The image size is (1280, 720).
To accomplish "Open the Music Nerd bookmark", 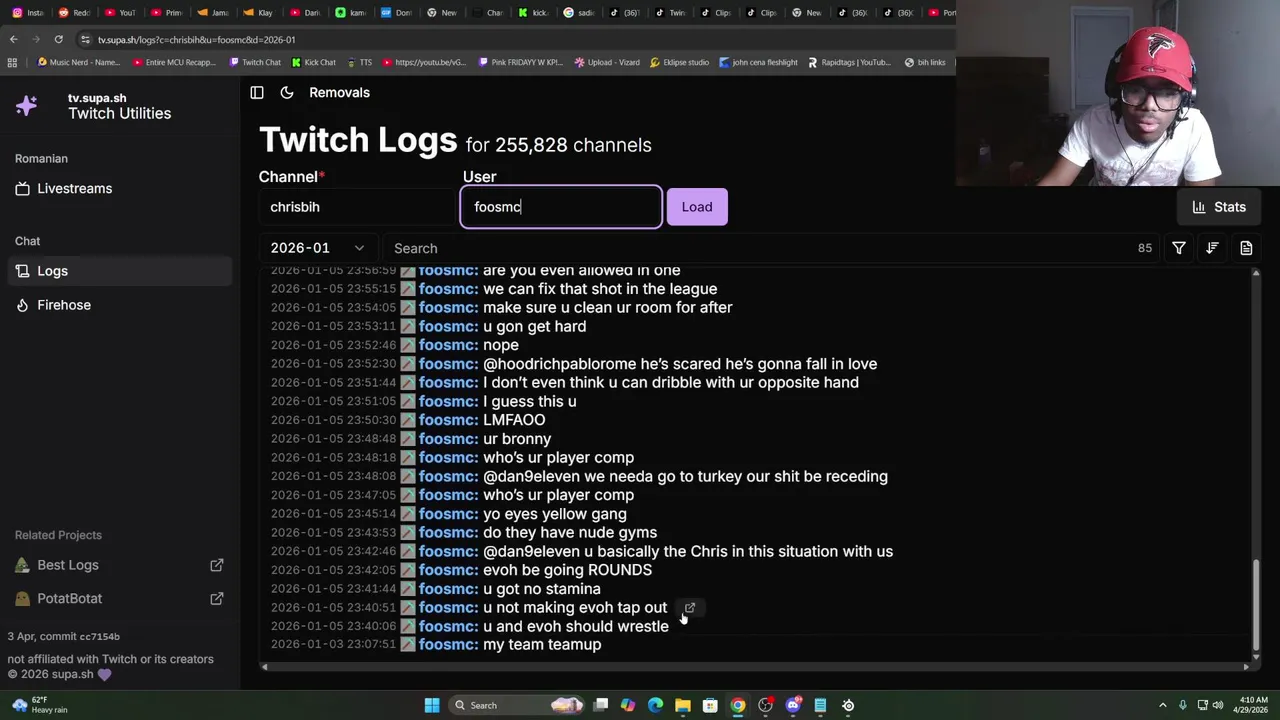I will pos(78,62).
